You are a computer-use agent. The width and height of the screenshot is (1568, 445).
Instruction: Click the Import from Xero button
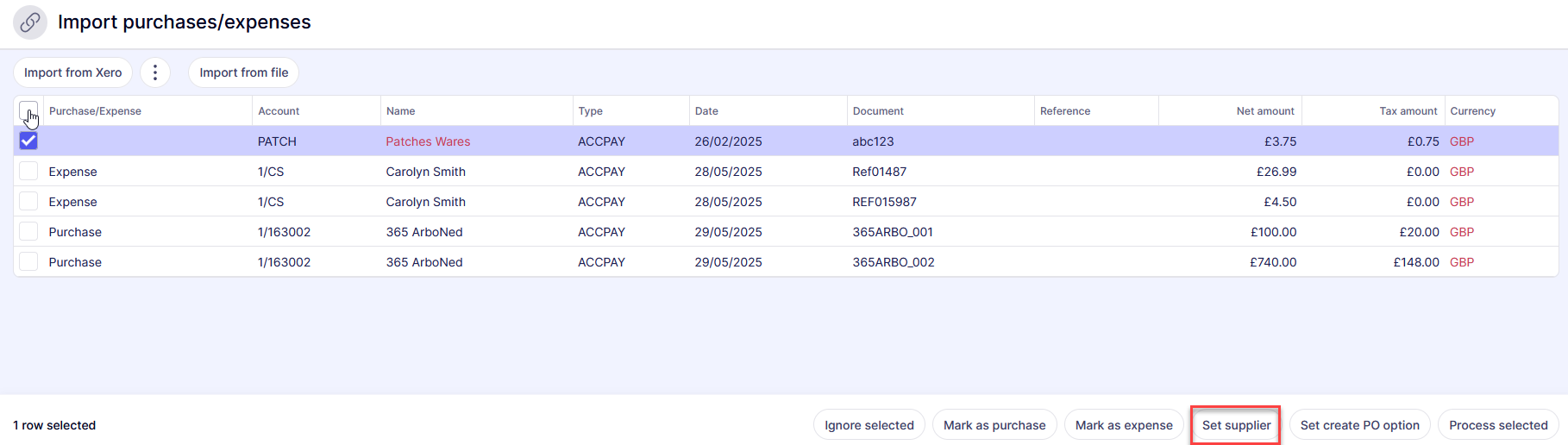pyautogui.click(x=73, y=72)
